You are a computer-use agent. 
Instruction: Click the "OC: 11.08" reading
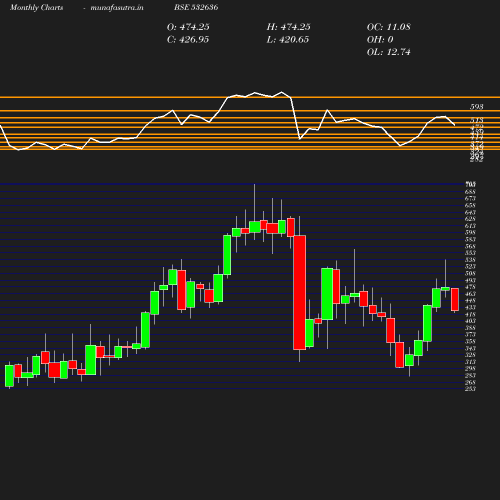click(389, 27)
